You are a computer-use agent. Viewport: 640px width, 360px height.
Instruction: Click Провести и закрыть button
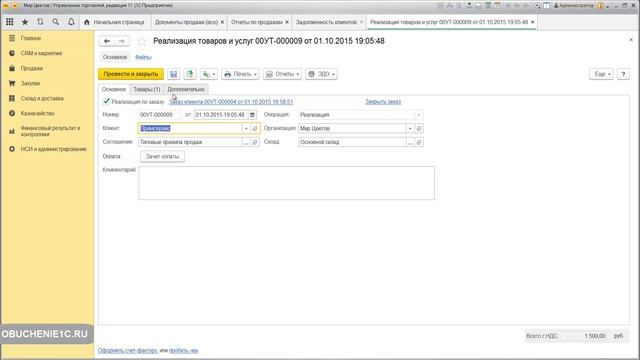coord(131,74)
